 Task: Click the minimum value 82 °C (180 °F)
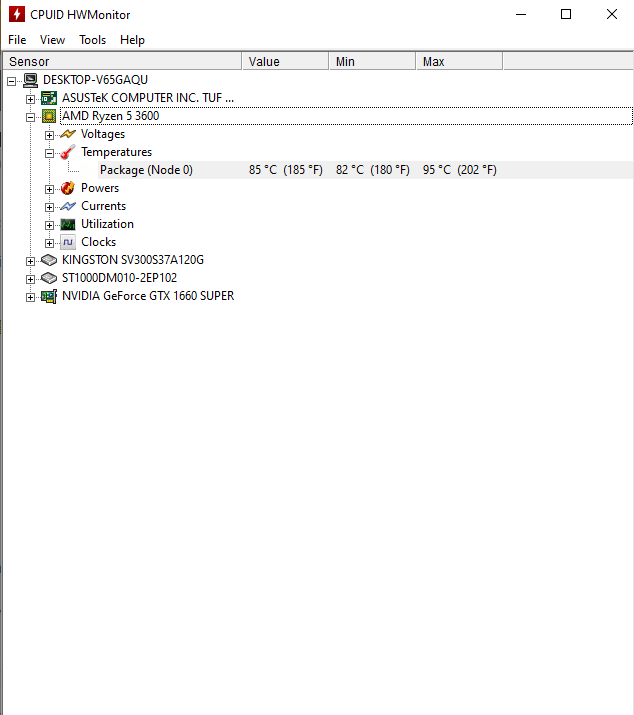373,170
